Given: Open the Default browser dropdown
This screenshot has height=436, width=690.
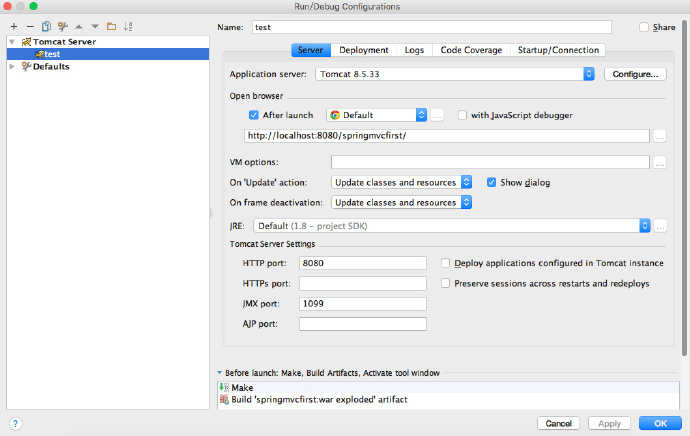Looking at the screenshot, I should coord(376,115).
